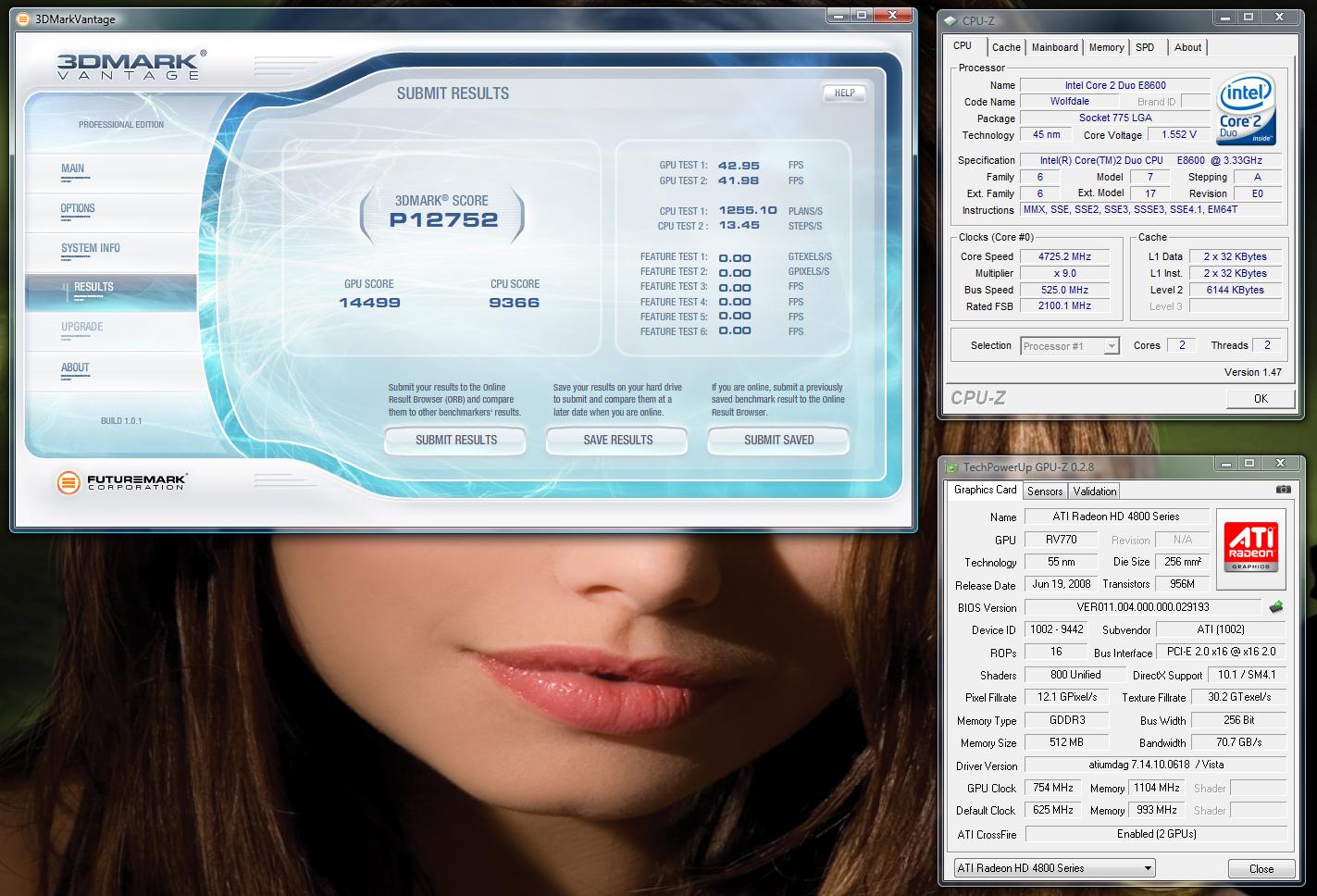Click the Core Voltage 1.552 V field
Image resolution: width=1317 pixels, height=896 pixels.
coord(1178,134)
